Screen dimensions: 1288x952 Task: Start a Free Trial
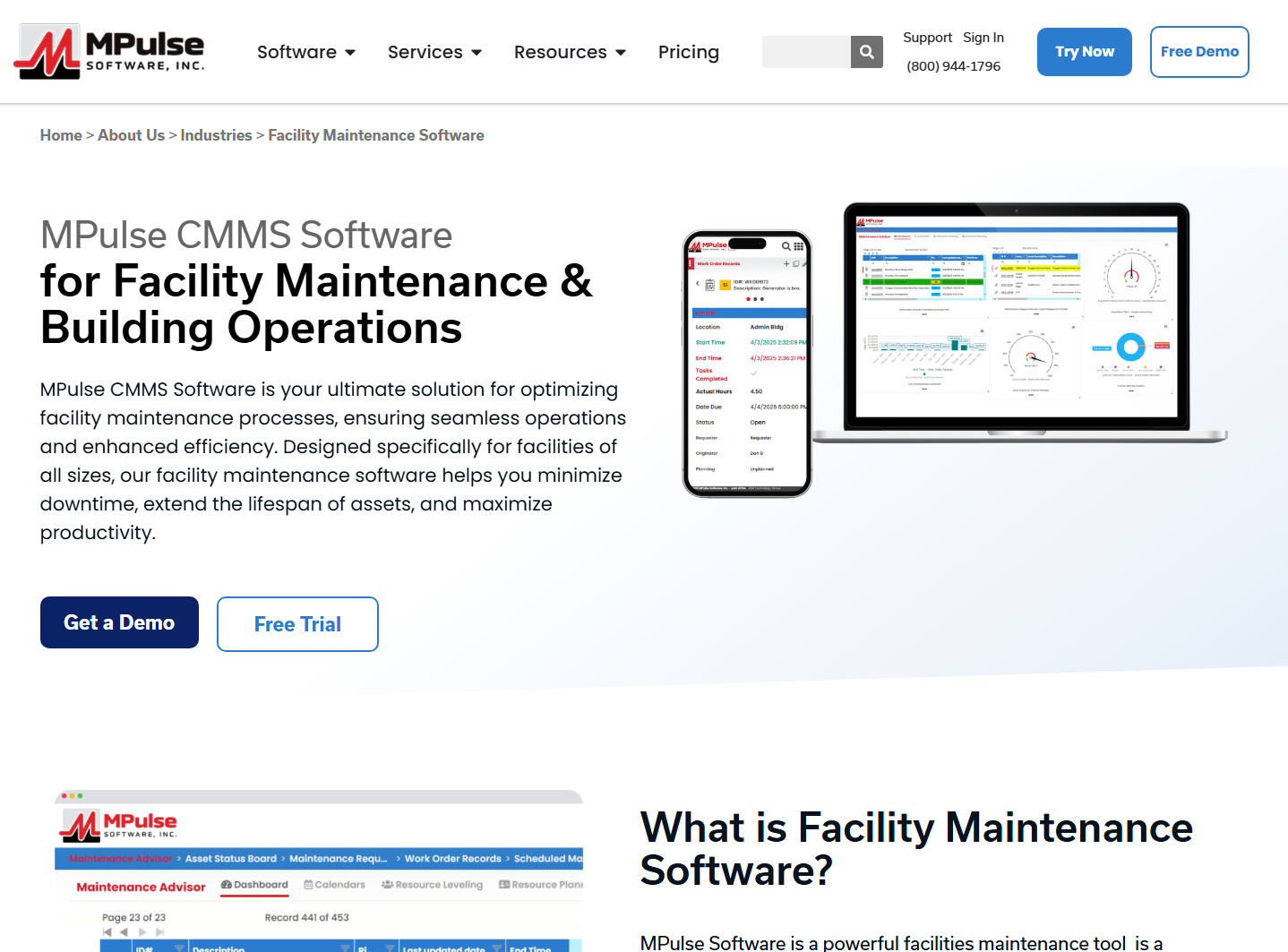297,624
